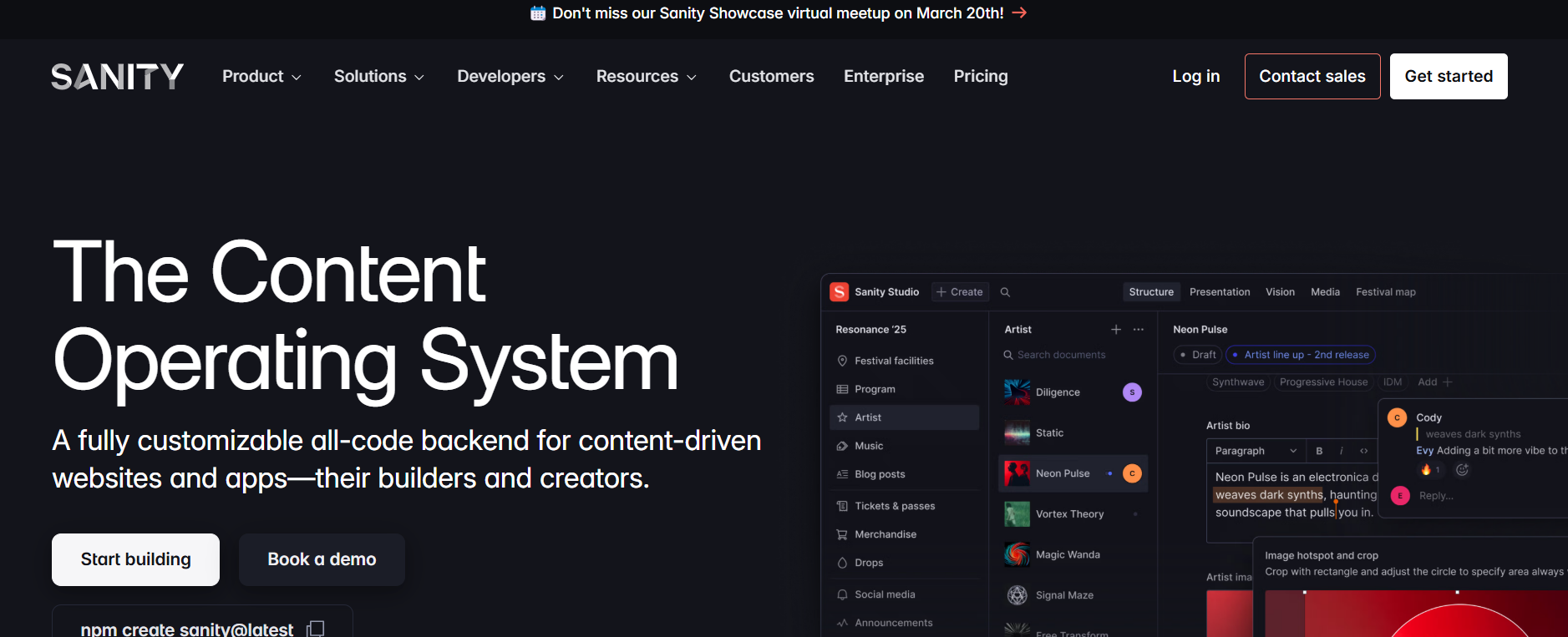Click Cody's orange avatar in comment

click(1397, 417)
